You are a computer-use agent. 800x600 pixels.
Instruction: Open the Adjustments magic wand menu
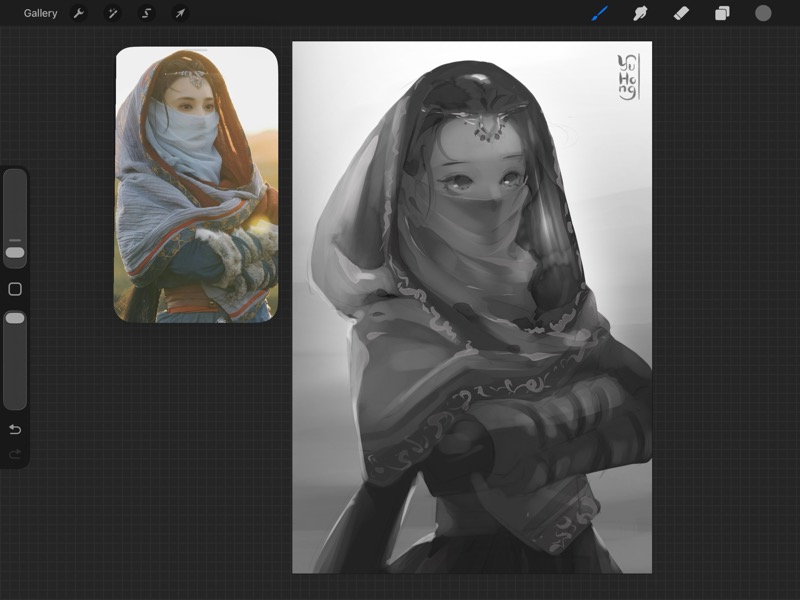pos(113,13)
